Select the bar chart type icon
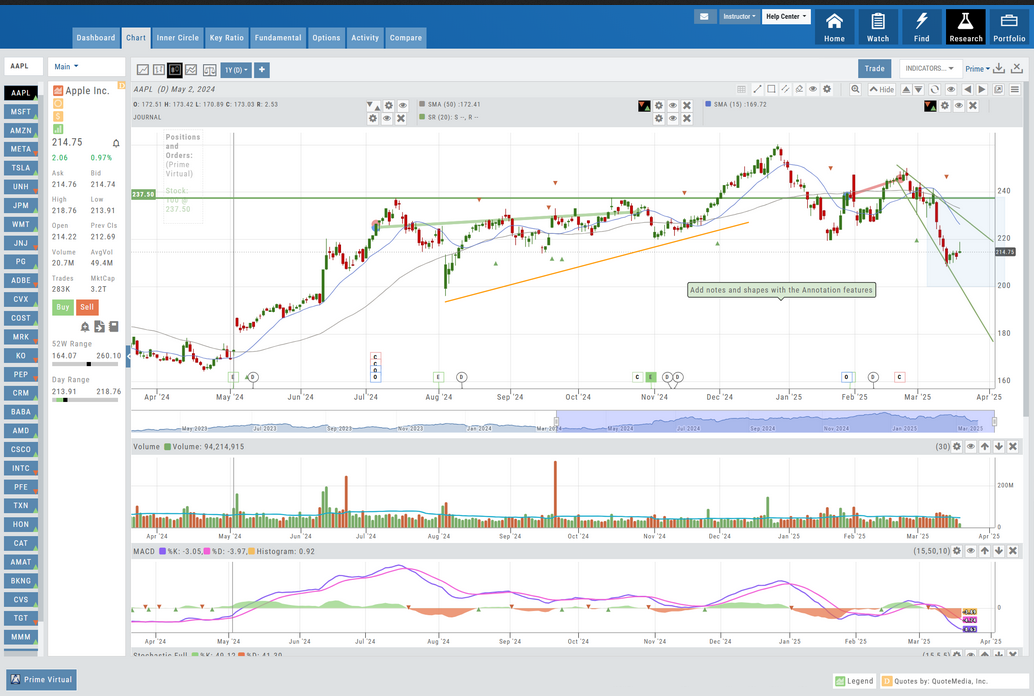The width and height of the screenshot is (1034, 696). (x=159, y=70)
